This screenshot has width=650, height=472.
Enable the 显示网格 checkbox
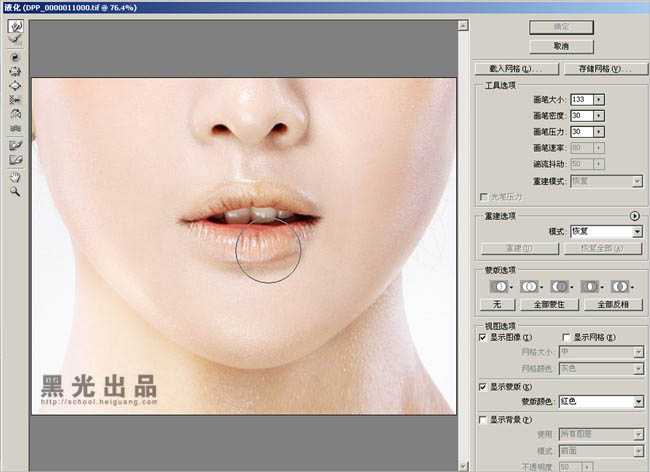pyautogui.click(x=566, y=338)
